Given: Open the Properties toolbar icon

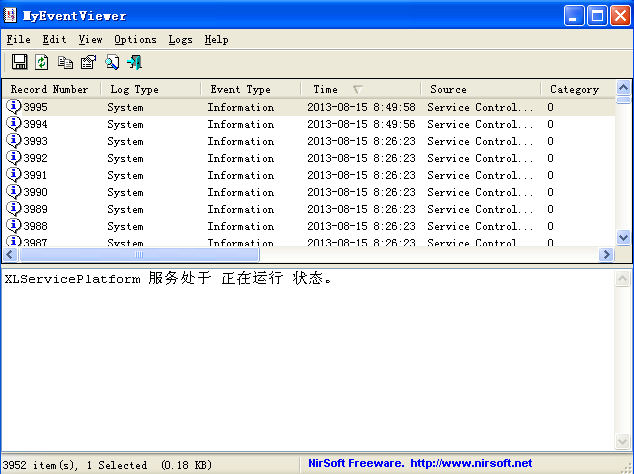Looking at the screenshot, I should 89,63.
